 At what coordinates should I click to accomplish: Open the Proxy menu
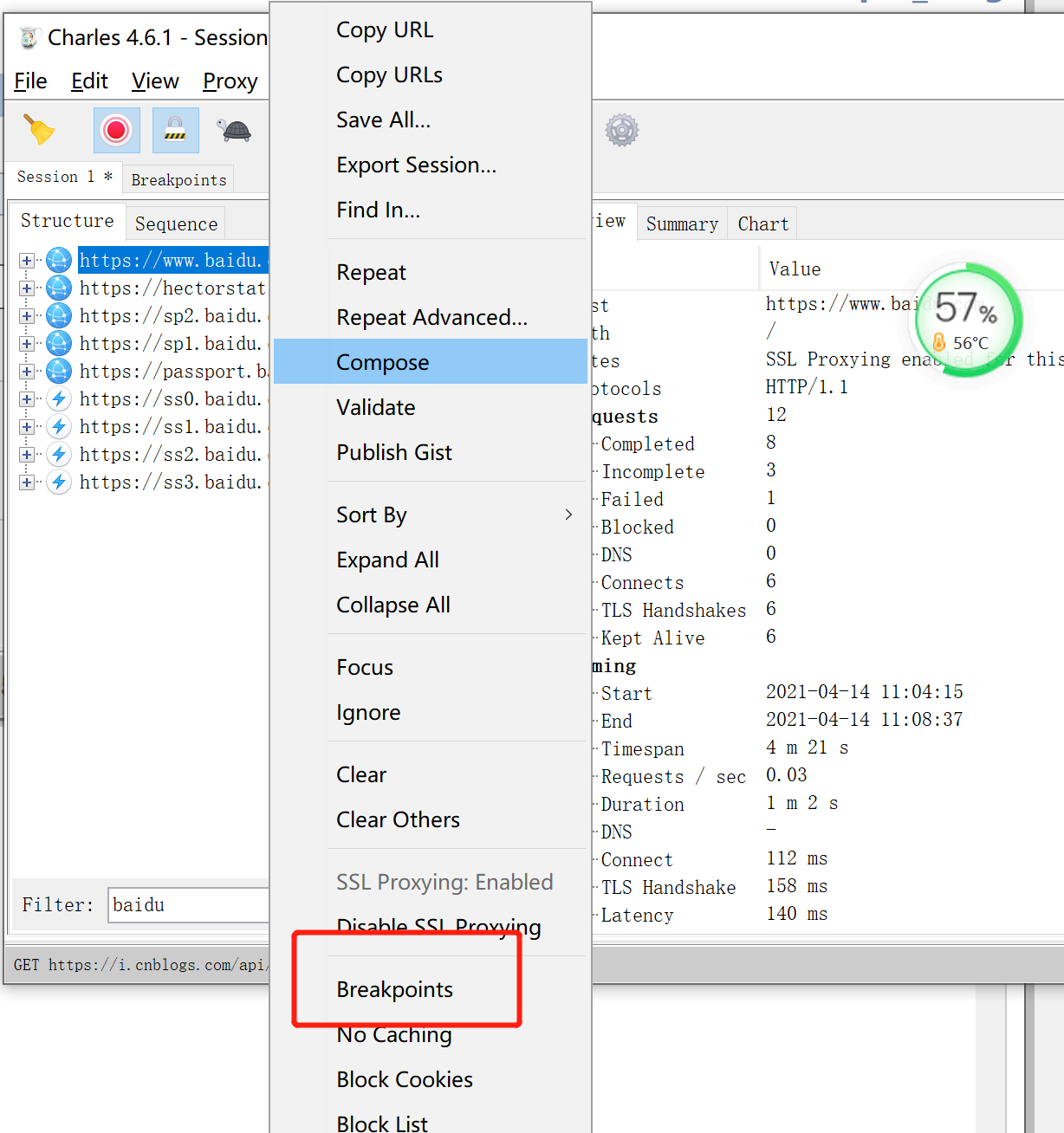[230, 81]
